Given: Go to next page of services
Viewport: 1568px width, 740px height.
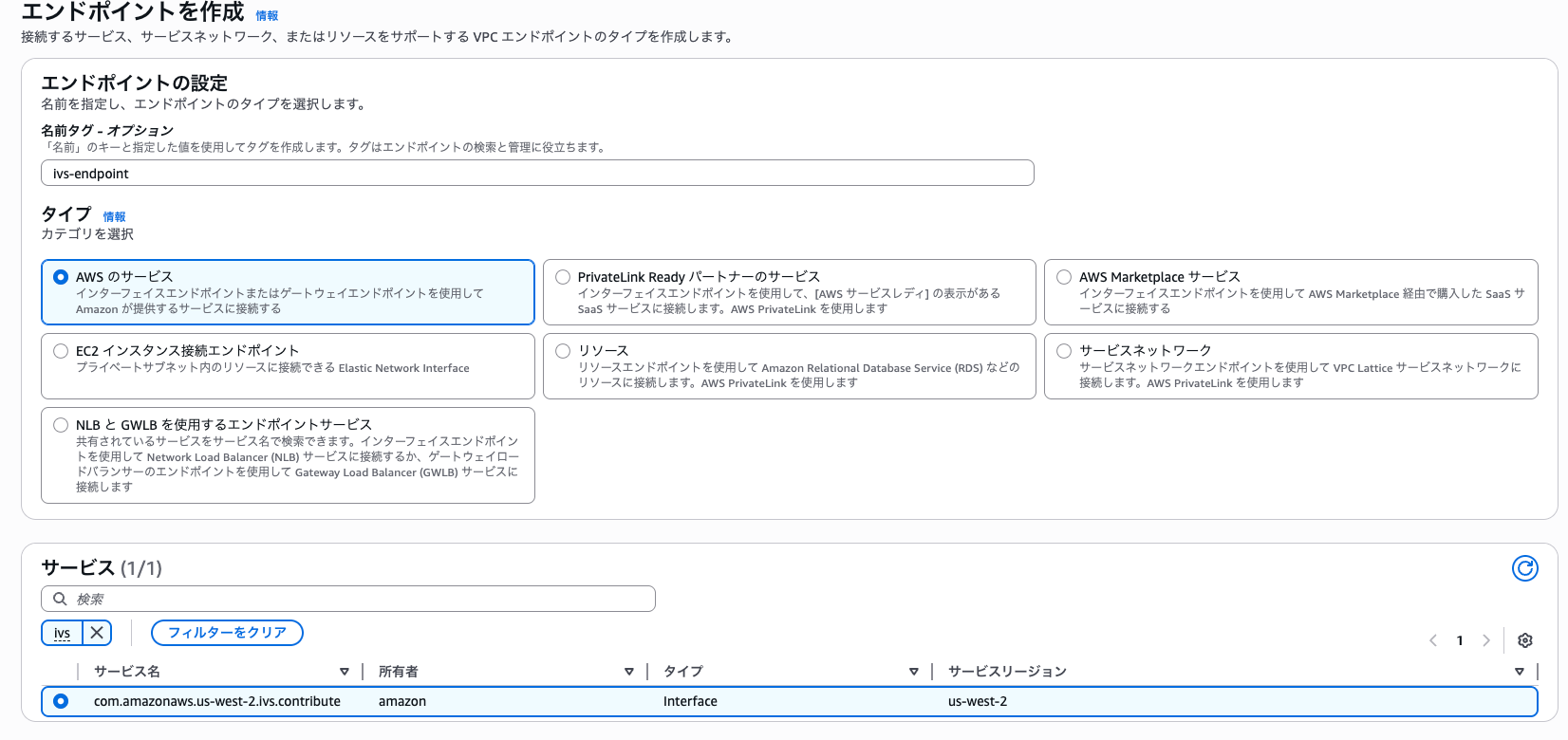Looking at the screenshot, I should pos(1486,640).
